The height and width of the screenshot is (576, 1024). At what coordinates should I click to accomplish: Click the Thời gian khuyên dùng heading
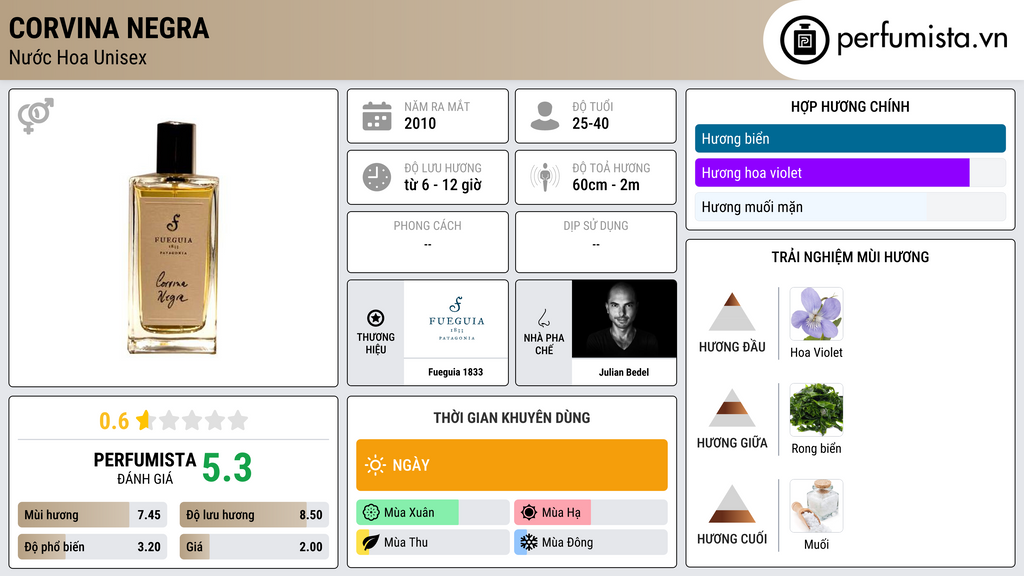[x=512, y=418]
